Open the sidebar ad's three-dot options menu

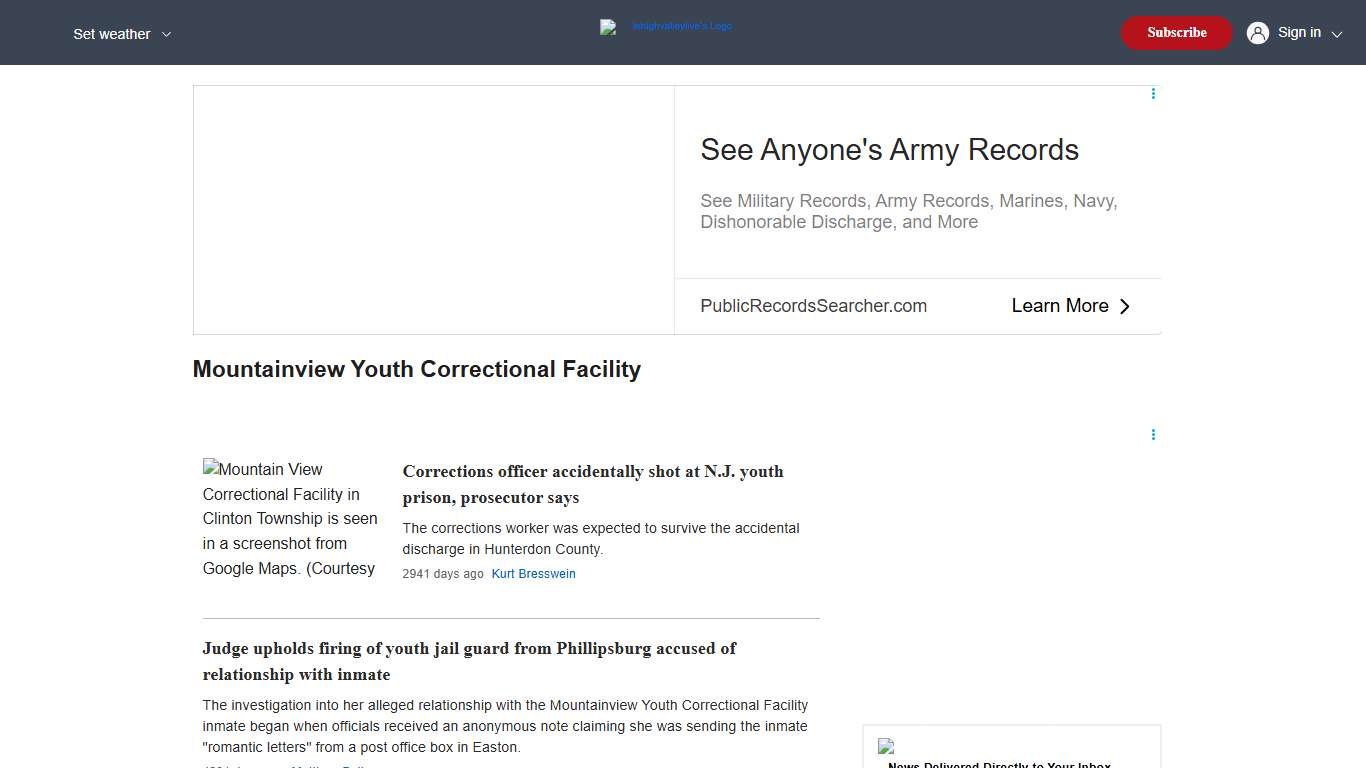pyautogui.click(x=1153, y=434)
